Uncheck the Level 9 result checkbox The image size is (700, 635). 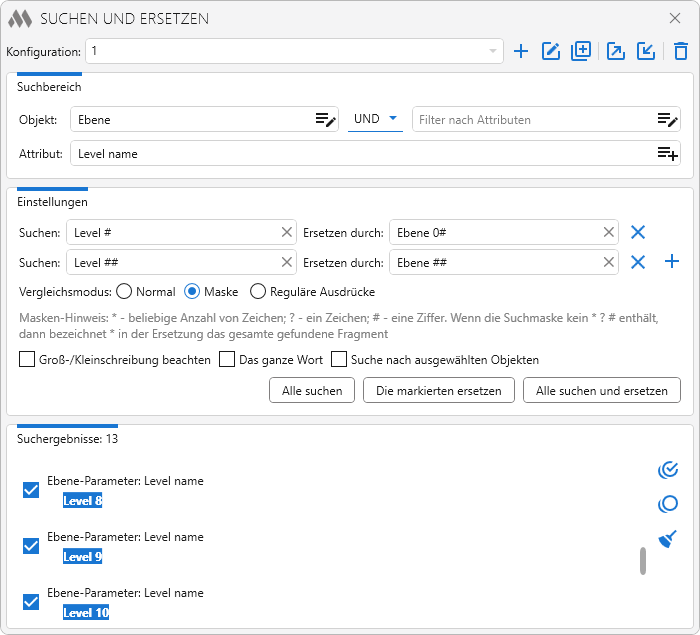click(x=31, y=546)
